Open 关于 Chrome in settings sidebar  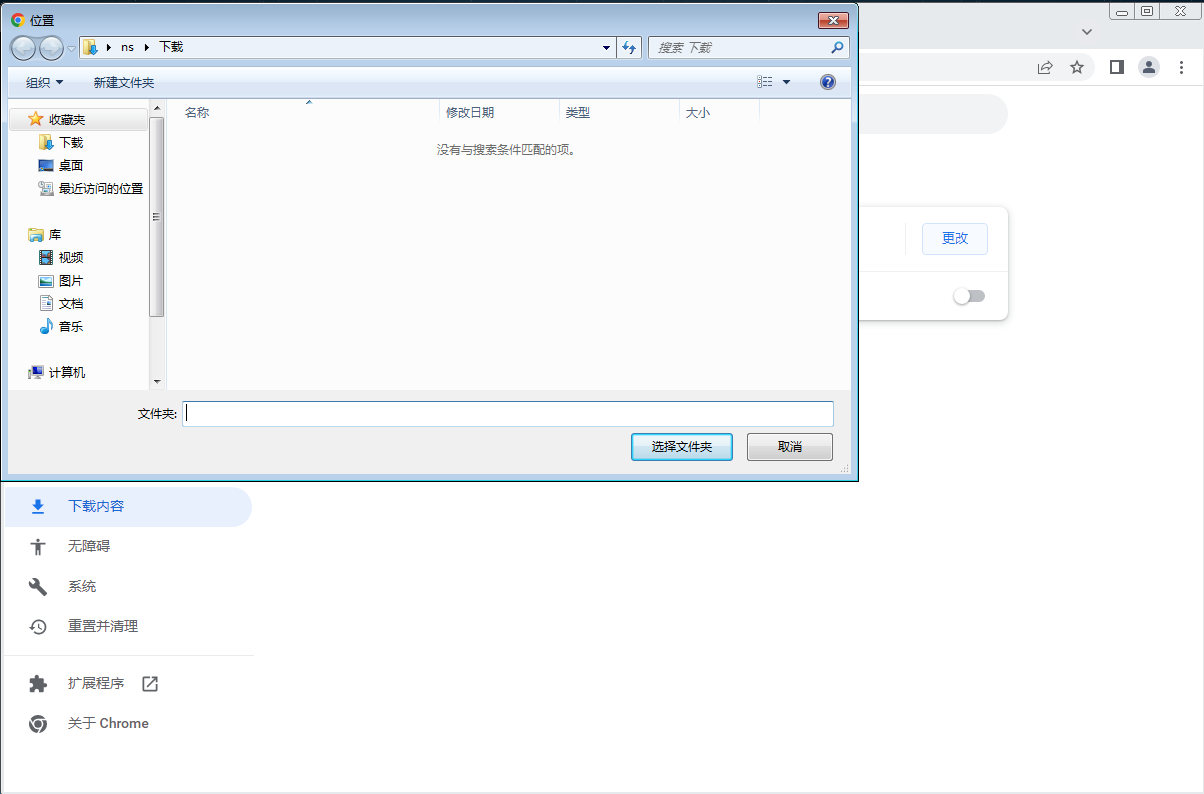pos(128,724)
